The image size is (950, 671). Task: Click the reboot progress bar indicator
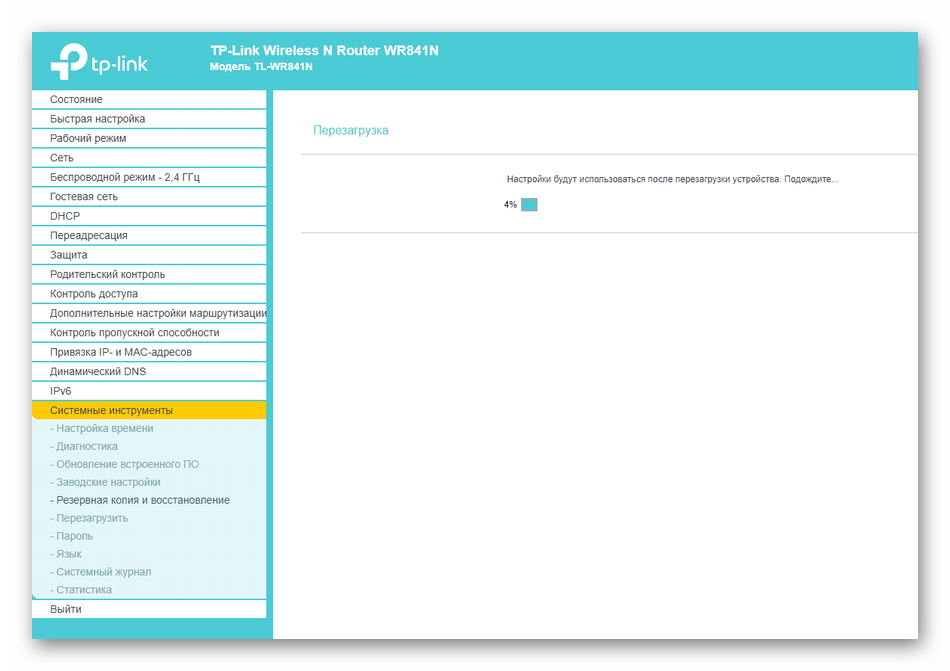(529, 205)
